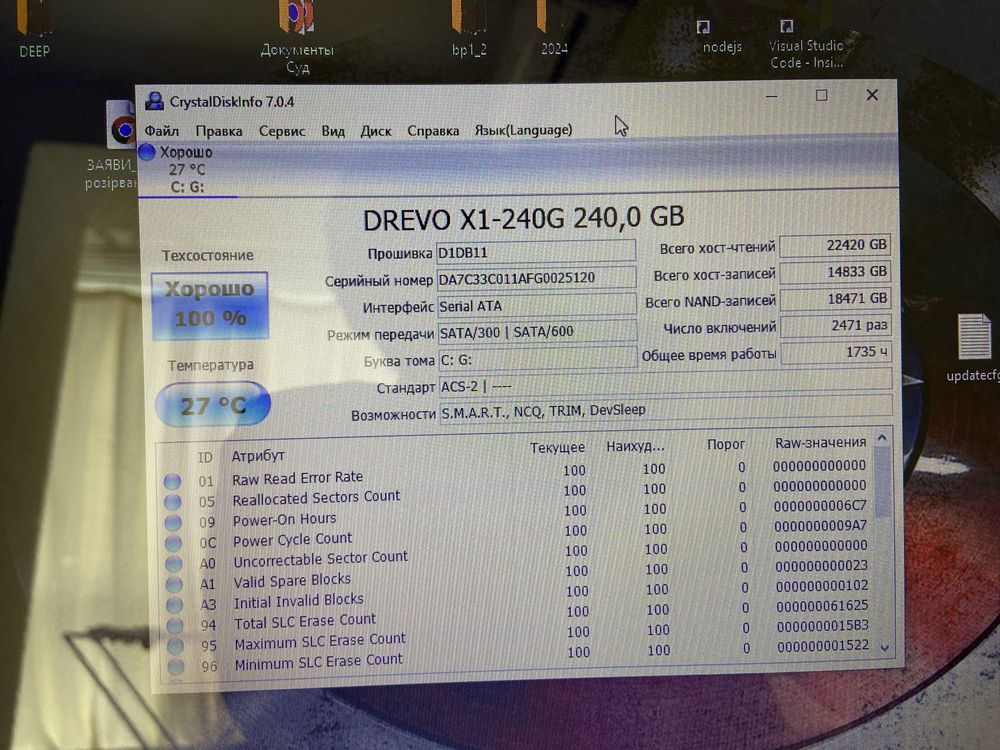Image resolution: width=1000 pixels, height=750 pixels.
Task: Select the Total SLC Erase Count row
Action: tap(518, 615)
